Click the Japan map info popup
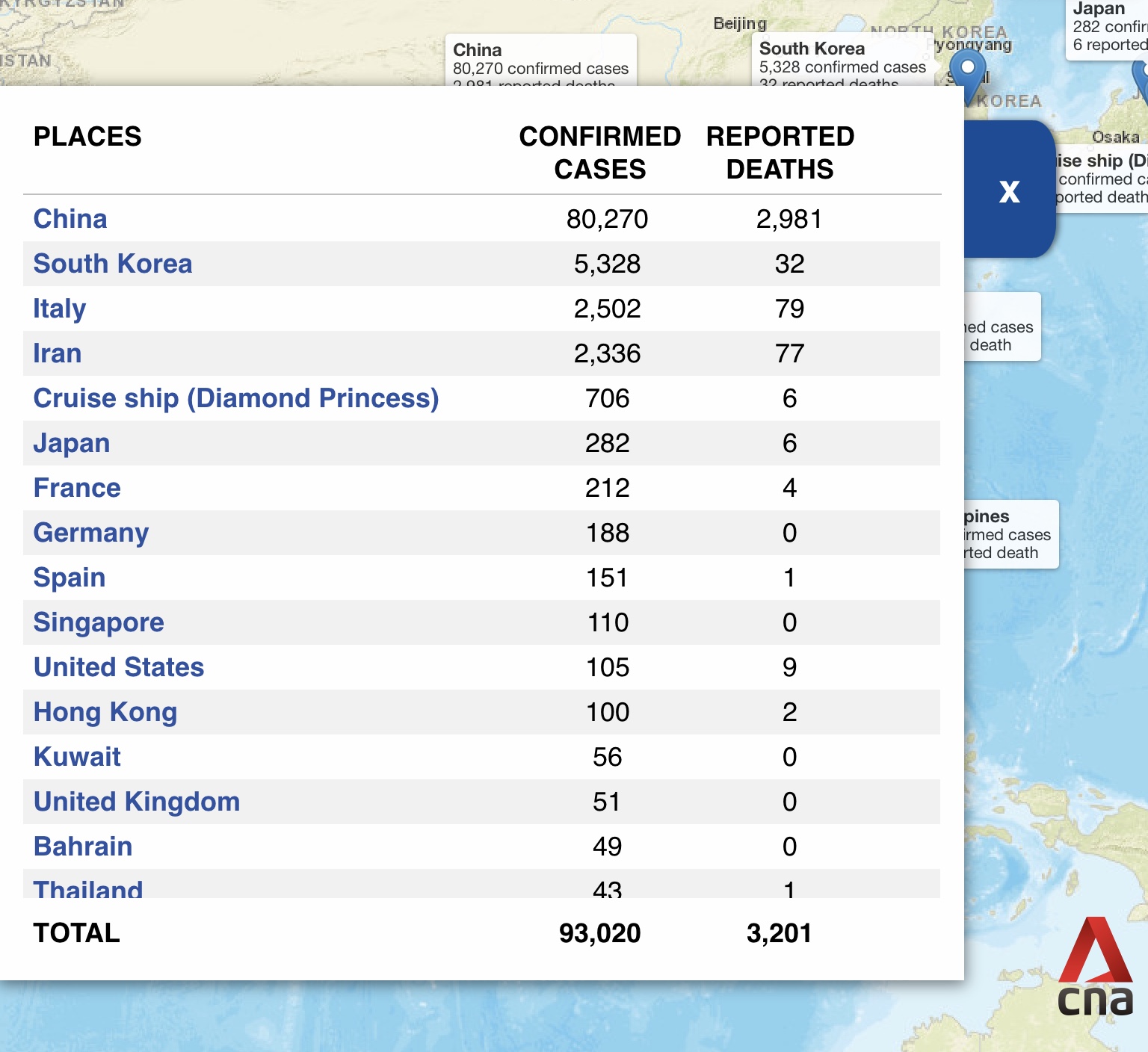 tap(1108, 28)
